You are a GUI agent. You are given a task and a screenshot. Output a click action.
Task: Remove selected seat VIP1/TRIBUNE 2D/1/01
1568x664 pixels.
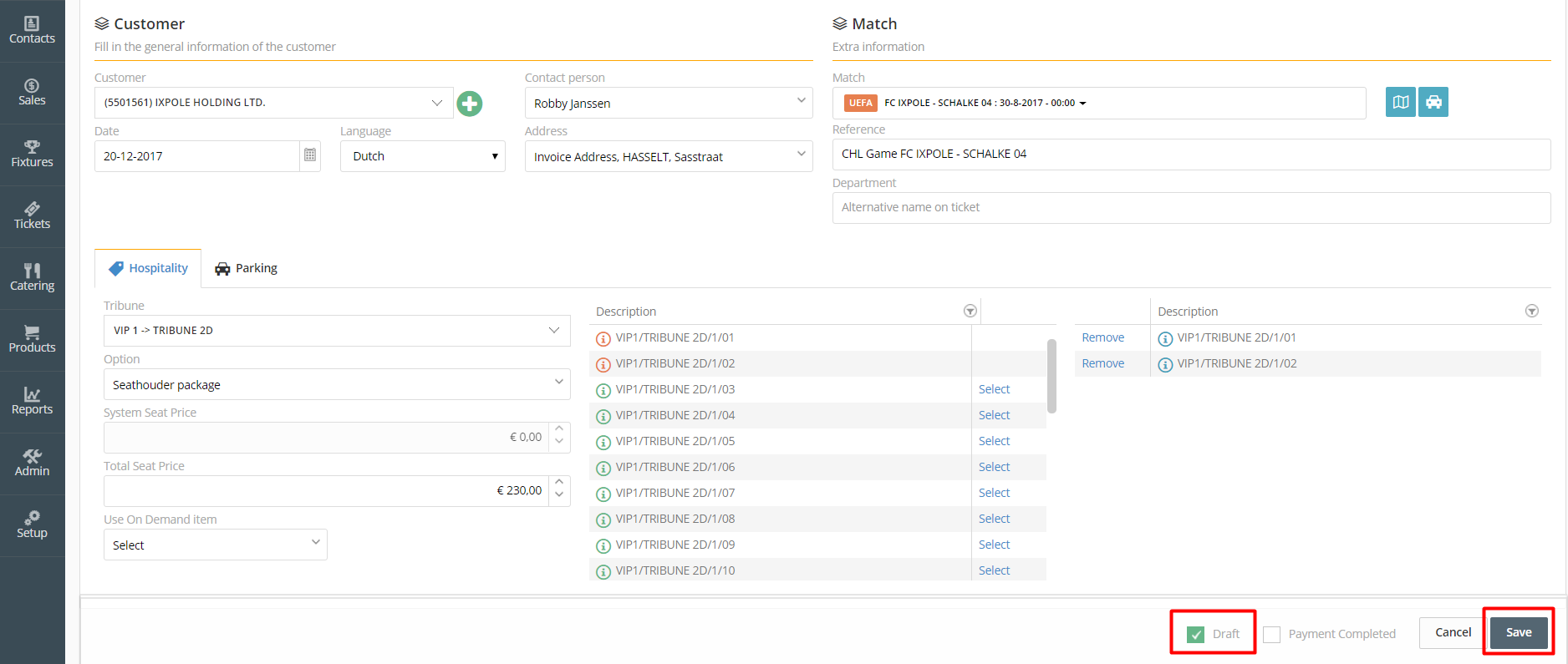click(x=1102, y=337)
